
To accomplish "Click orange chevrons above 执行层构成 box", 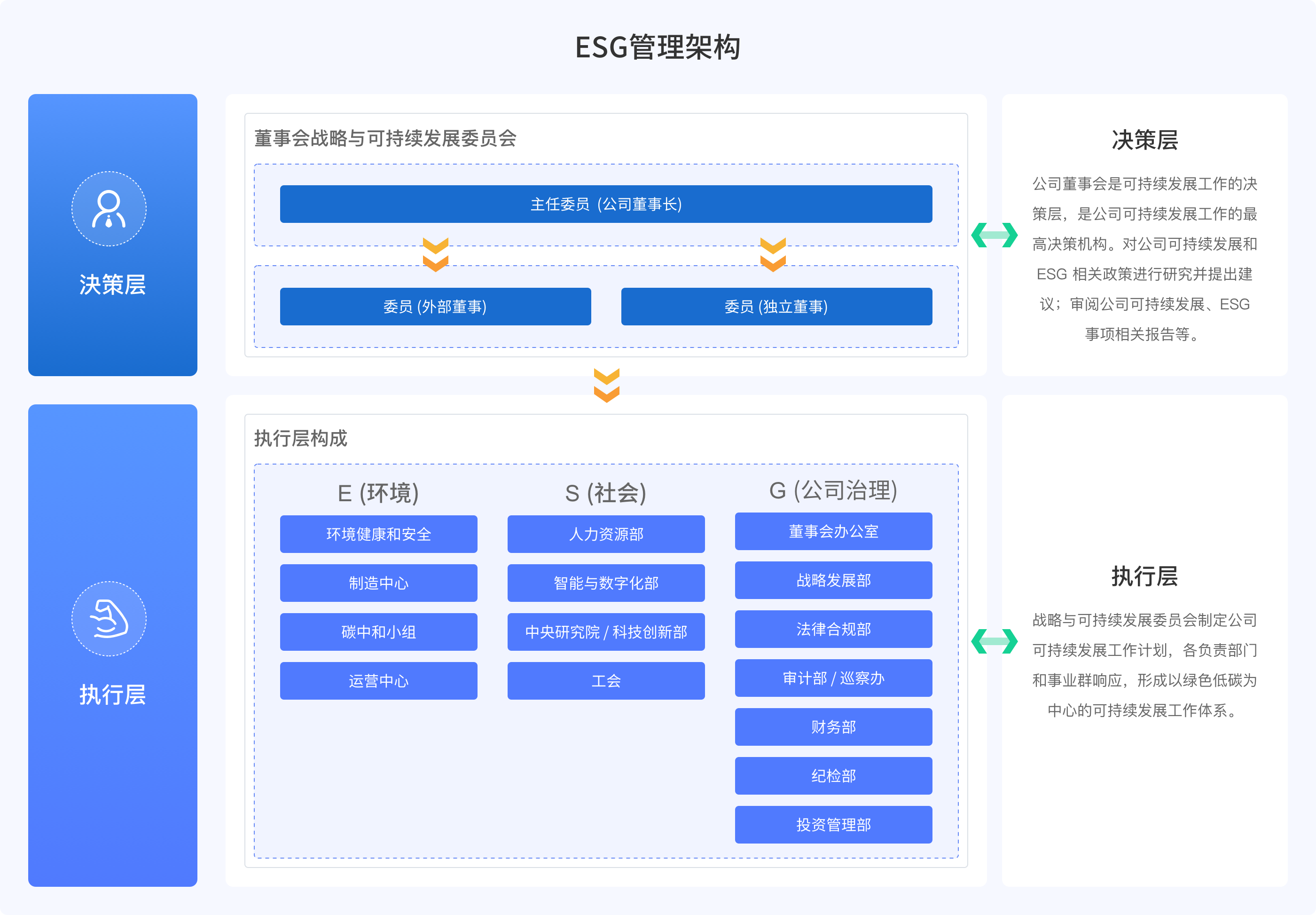I will [607, 385].
